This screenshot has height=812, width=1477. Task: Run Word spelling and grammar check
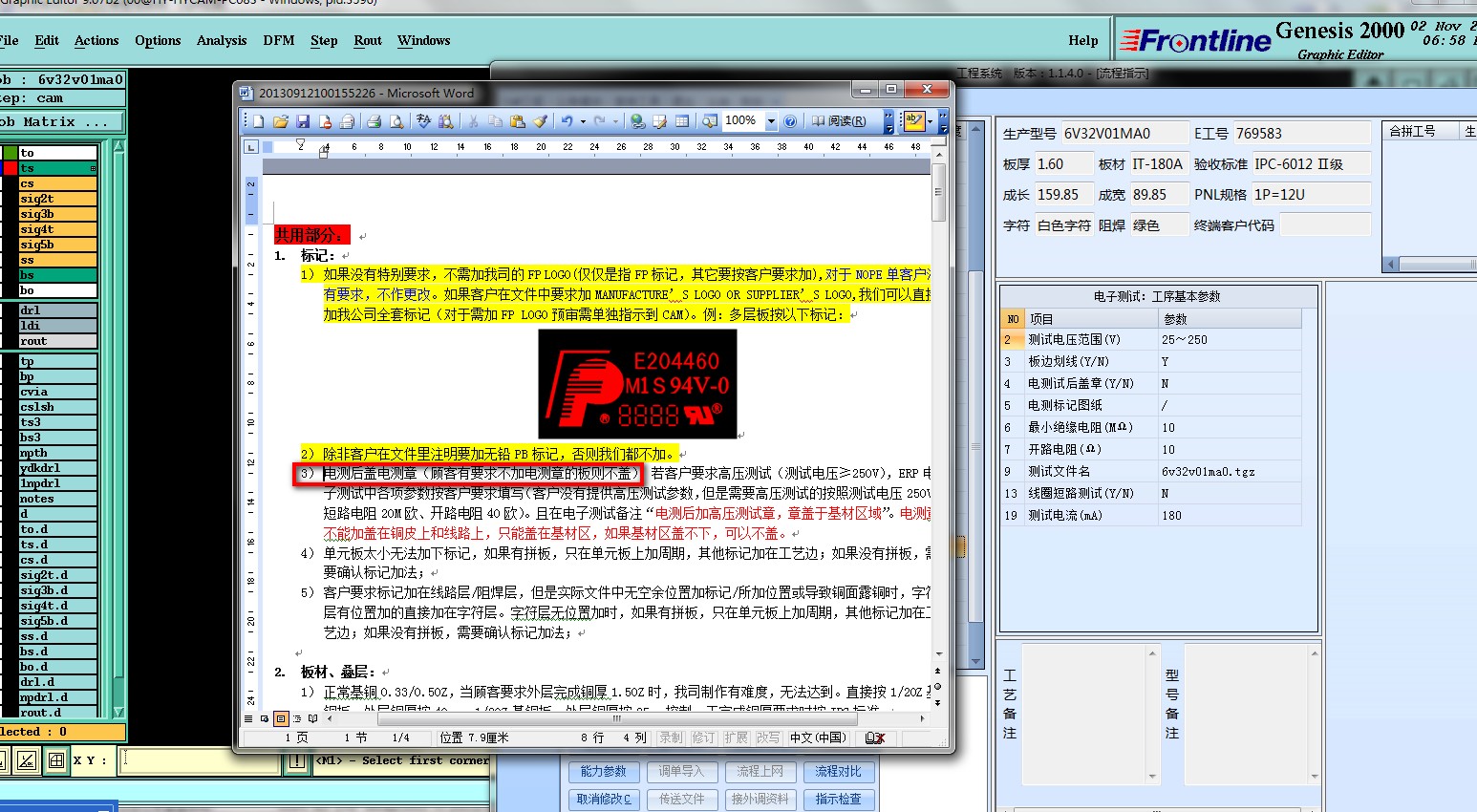tap(423, 121)
